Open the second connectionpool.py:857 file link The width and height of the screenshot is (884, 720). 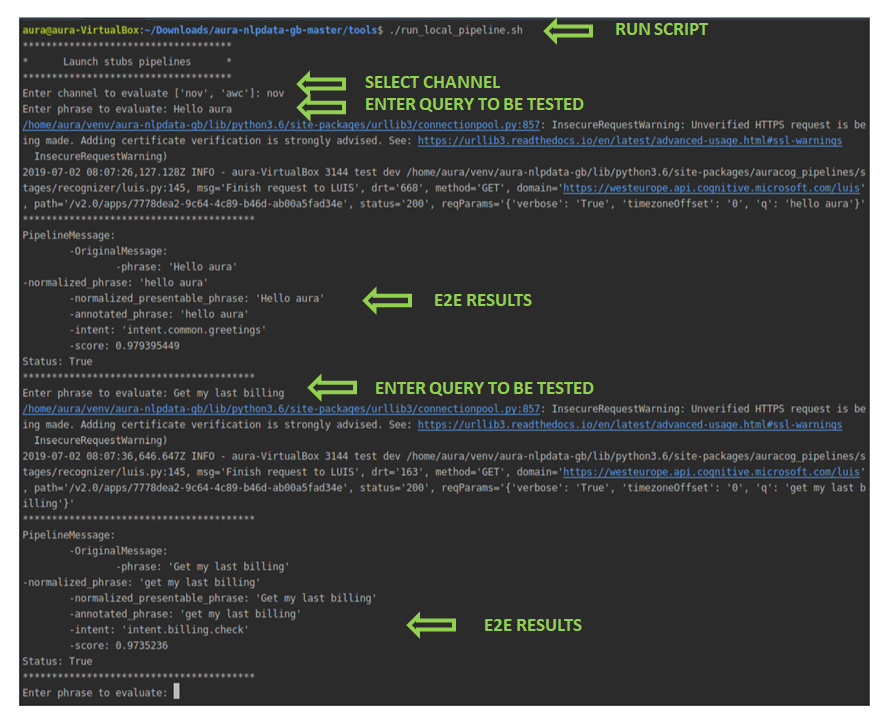pos(281,409)
